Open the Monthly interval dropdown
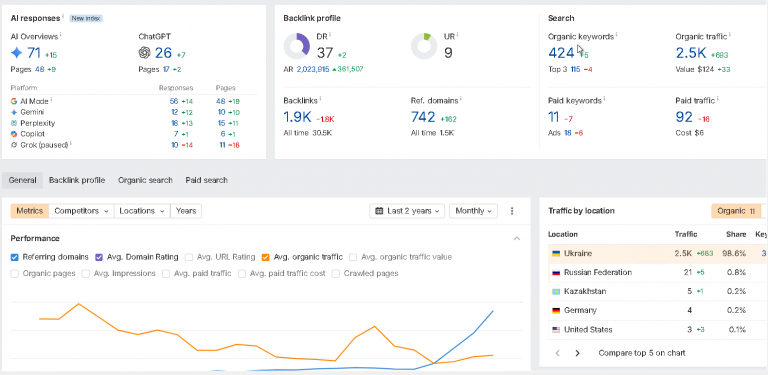The width and height of the screenshot is (768, 375). coord(473,211)
